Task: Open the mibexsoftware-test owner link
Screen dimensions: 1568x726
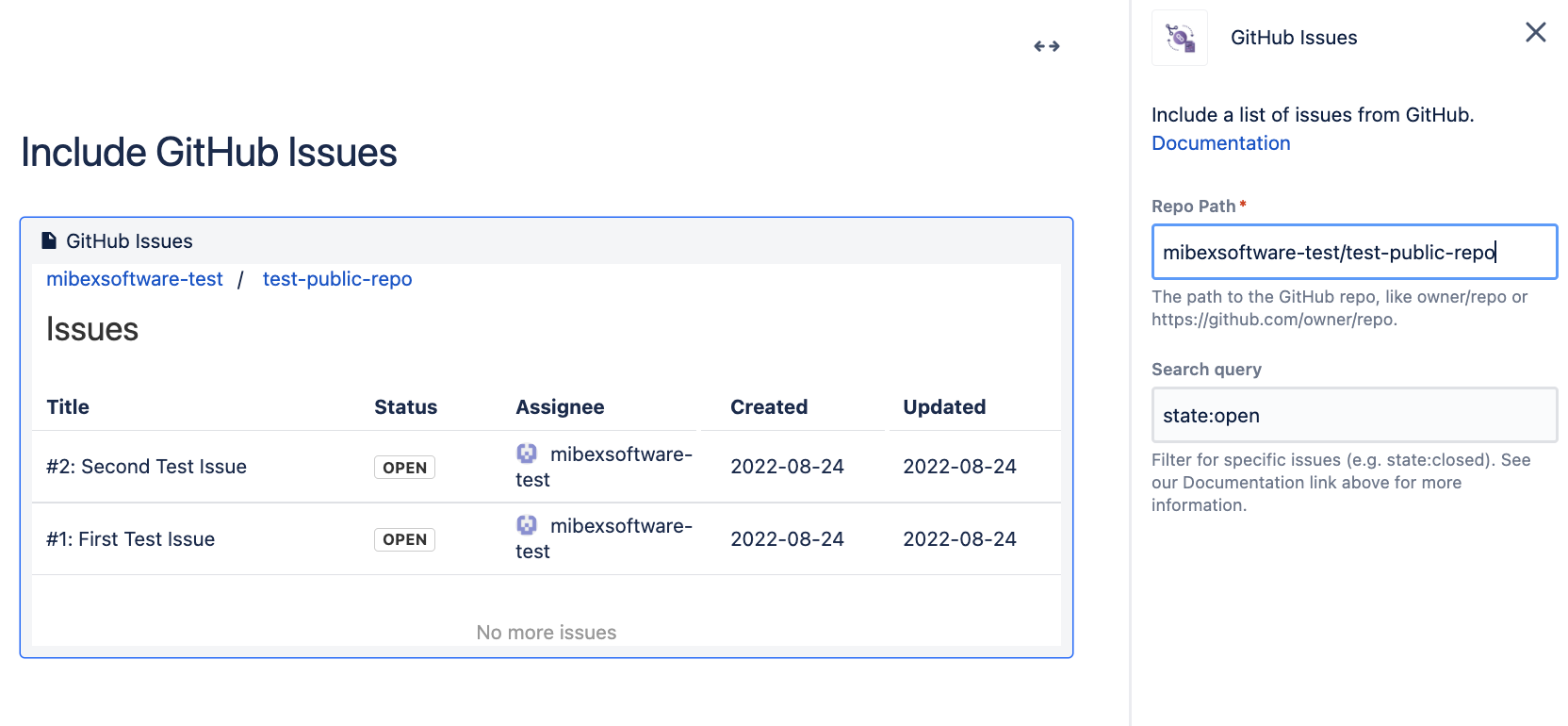Action: point(135,279)
